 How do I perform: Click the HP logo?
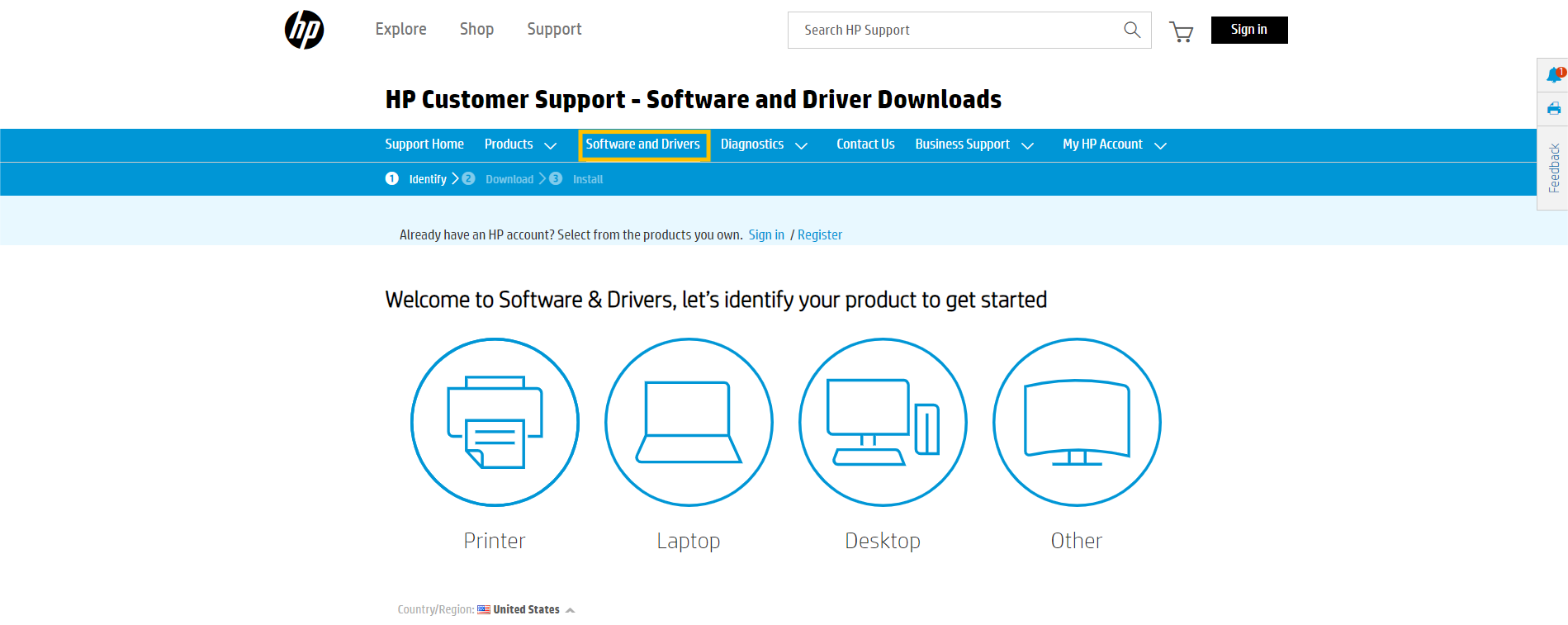pos(304,30)
